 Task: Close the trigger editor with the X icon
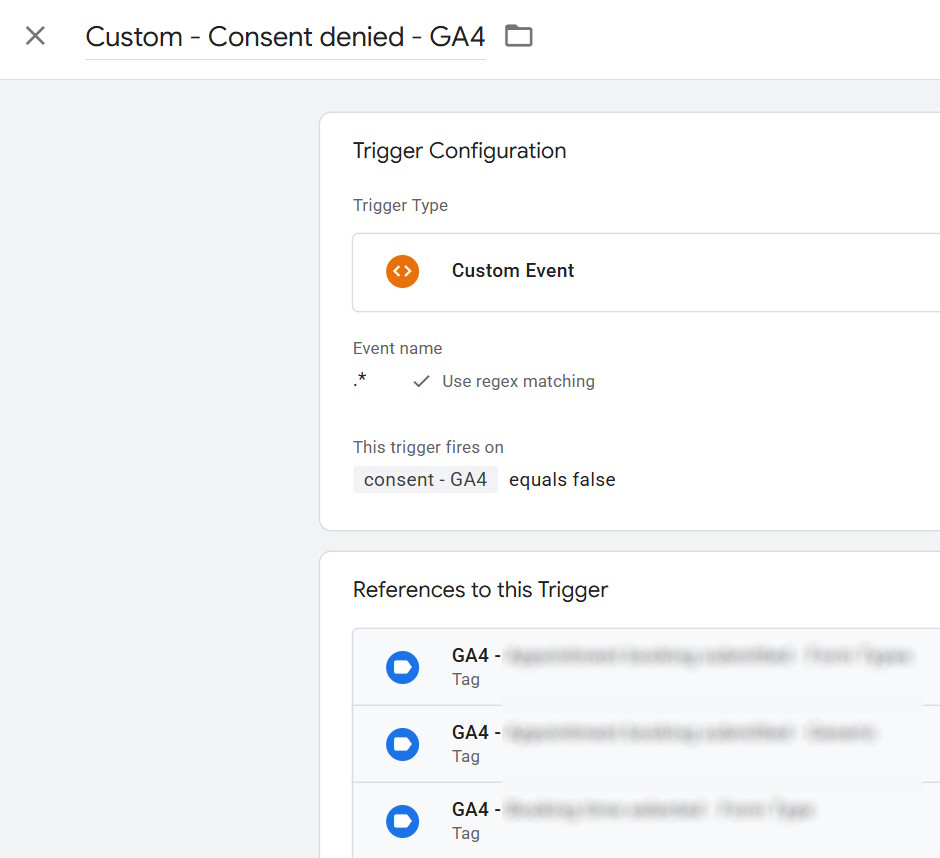click(35, 36)
